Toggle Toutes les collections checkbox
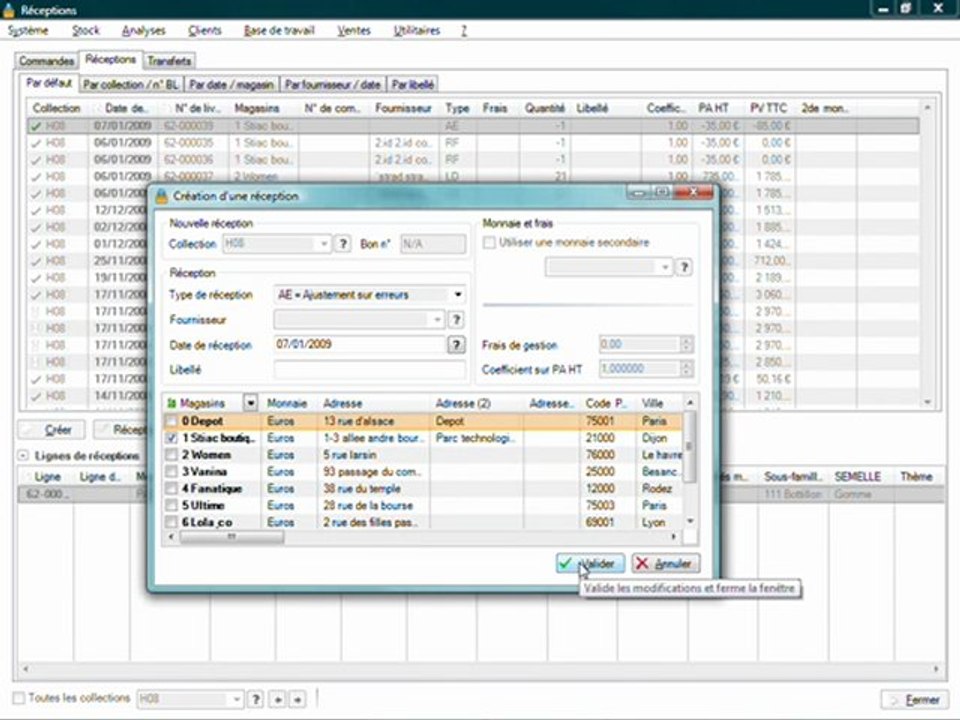Screen dimensions: 960x720 (19, 698)
